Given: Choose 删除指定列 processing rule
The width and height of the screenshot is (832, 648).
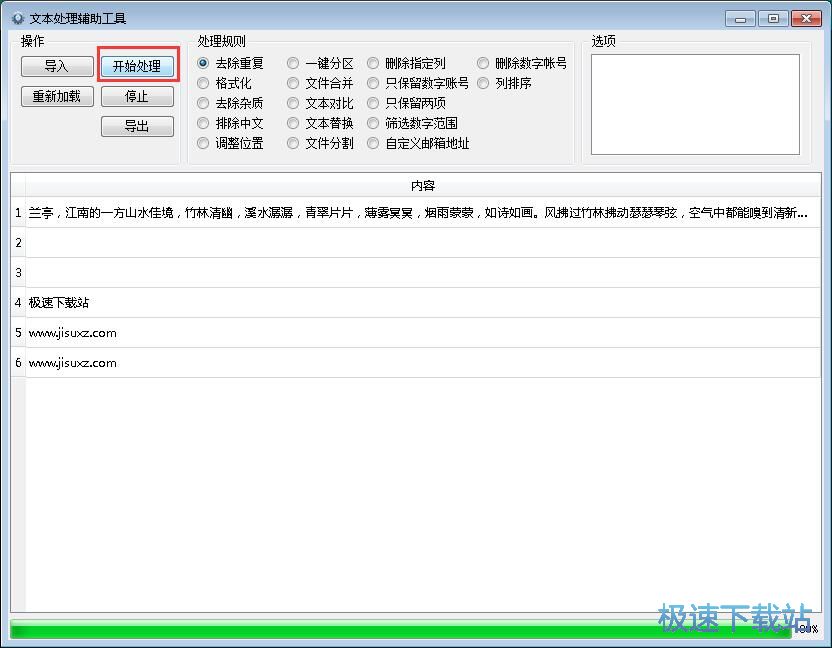Looking at the screenshot, I should click(x=406, y=63).
